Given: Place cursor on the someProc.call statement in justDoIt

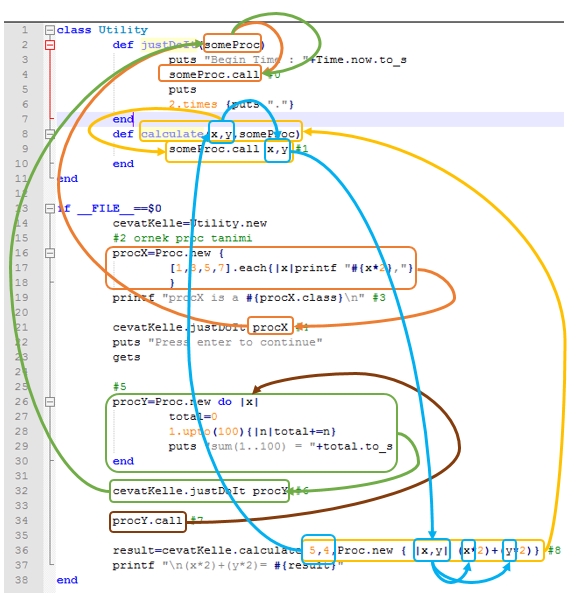Looking at the screenshot, I should point(214,74).
